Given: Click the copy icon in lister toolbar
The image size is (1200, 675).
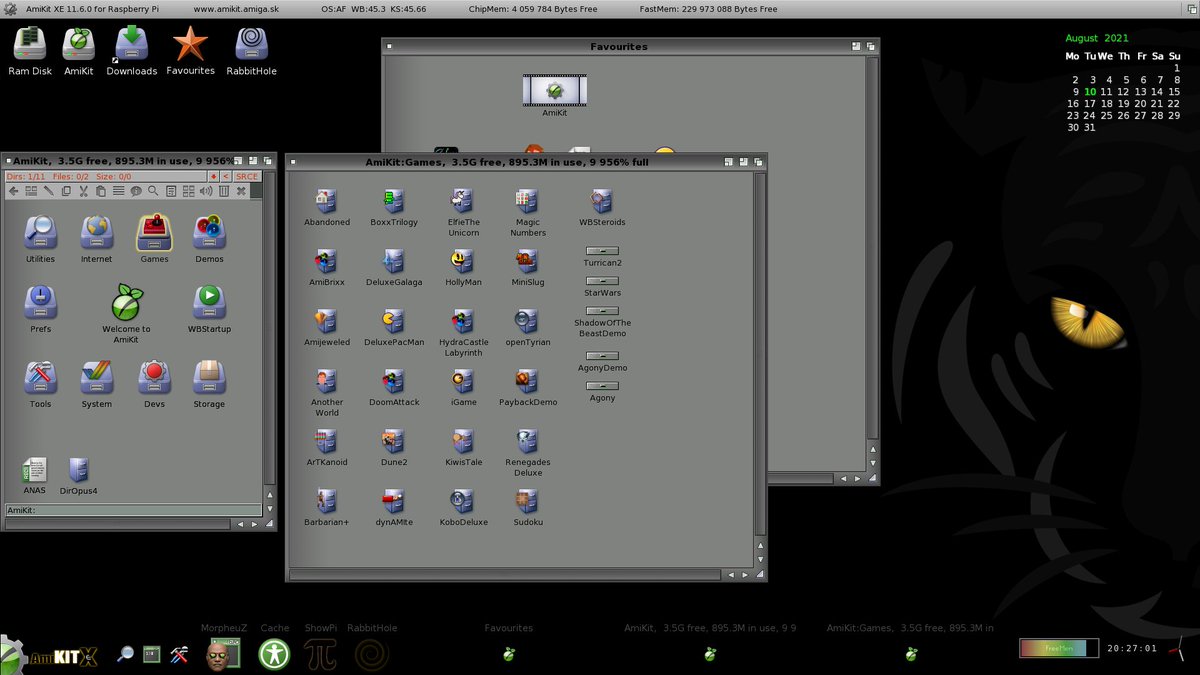Looking at the screenshot, I should 66,191.
